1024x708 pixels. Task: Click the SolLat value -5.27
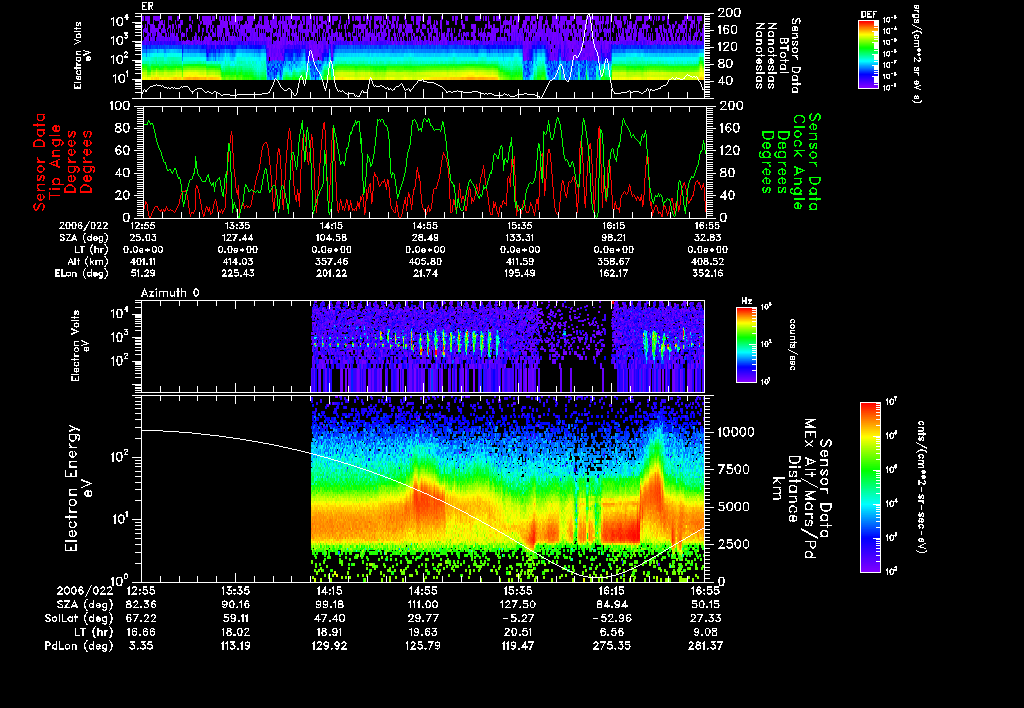pyautogui.click(x=518, y=619)
